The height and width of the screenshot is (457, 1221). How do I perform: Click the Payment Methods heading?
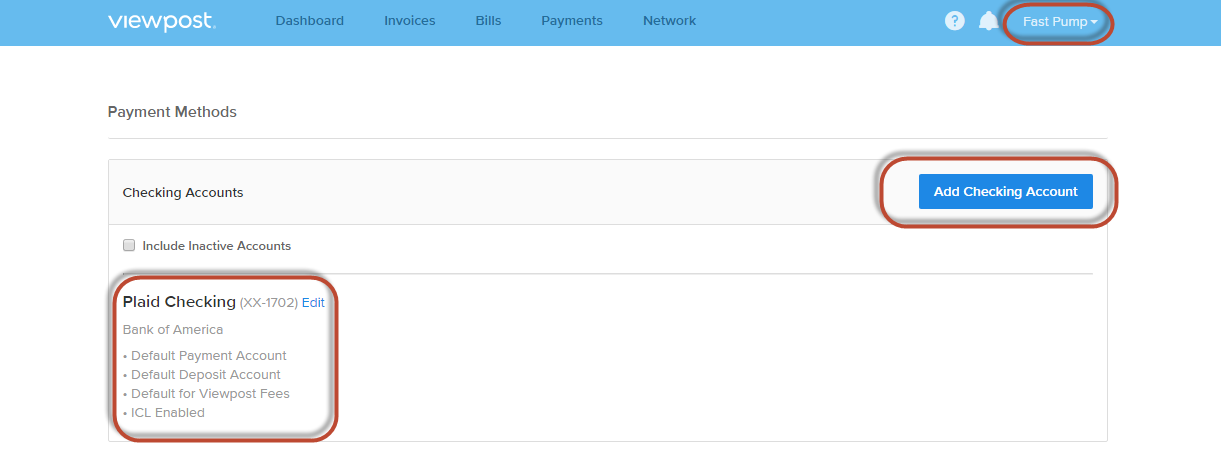point(172,112)
